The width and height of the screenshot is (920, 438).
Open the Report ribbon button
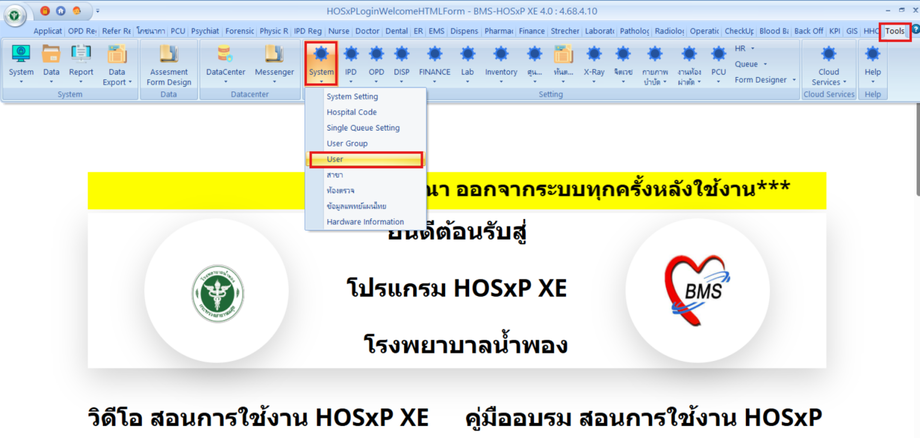tap(81, 63)
